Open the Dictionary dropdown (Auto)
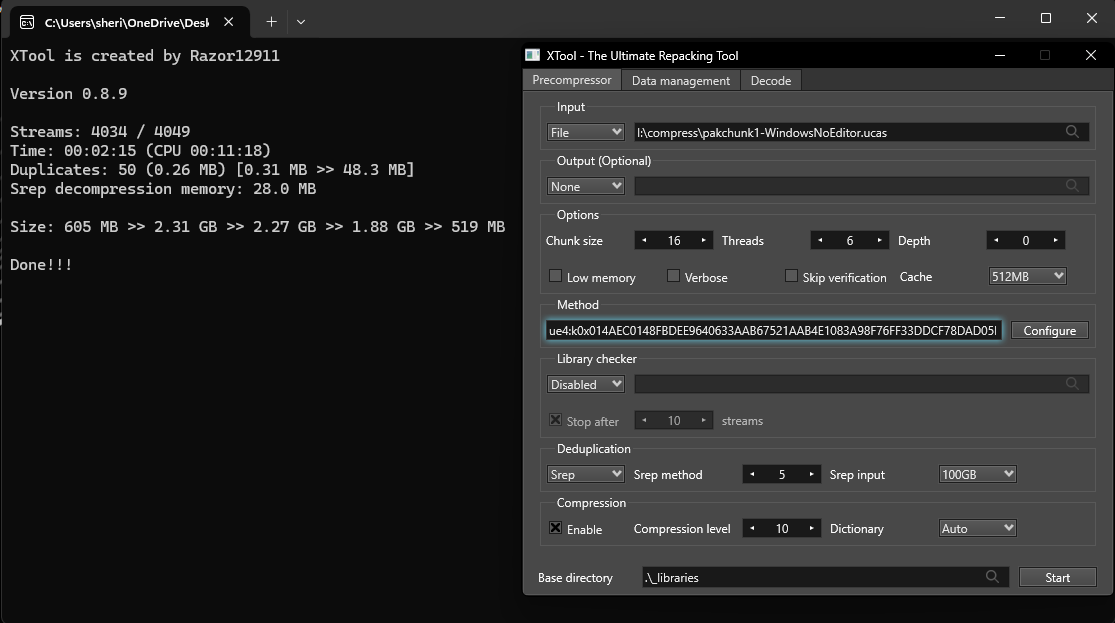The width and height of the screenshot is (1115, 623). pyautogui.click(x=978, y=528)
